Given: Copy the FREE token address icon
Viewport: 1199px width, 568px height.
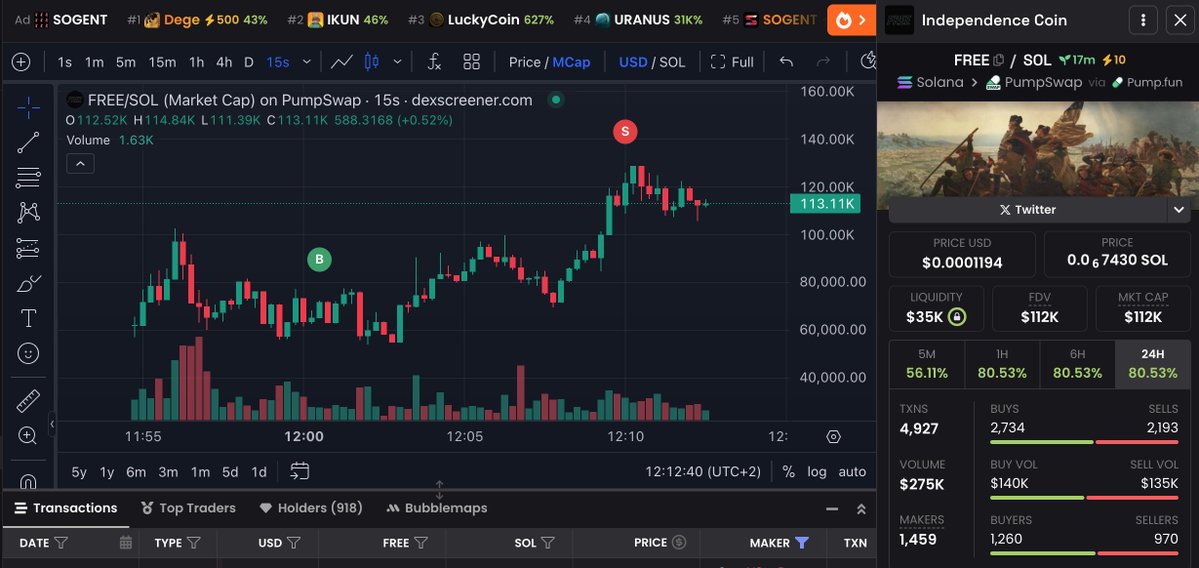Looking at the screenshot, I should (998, 60).
